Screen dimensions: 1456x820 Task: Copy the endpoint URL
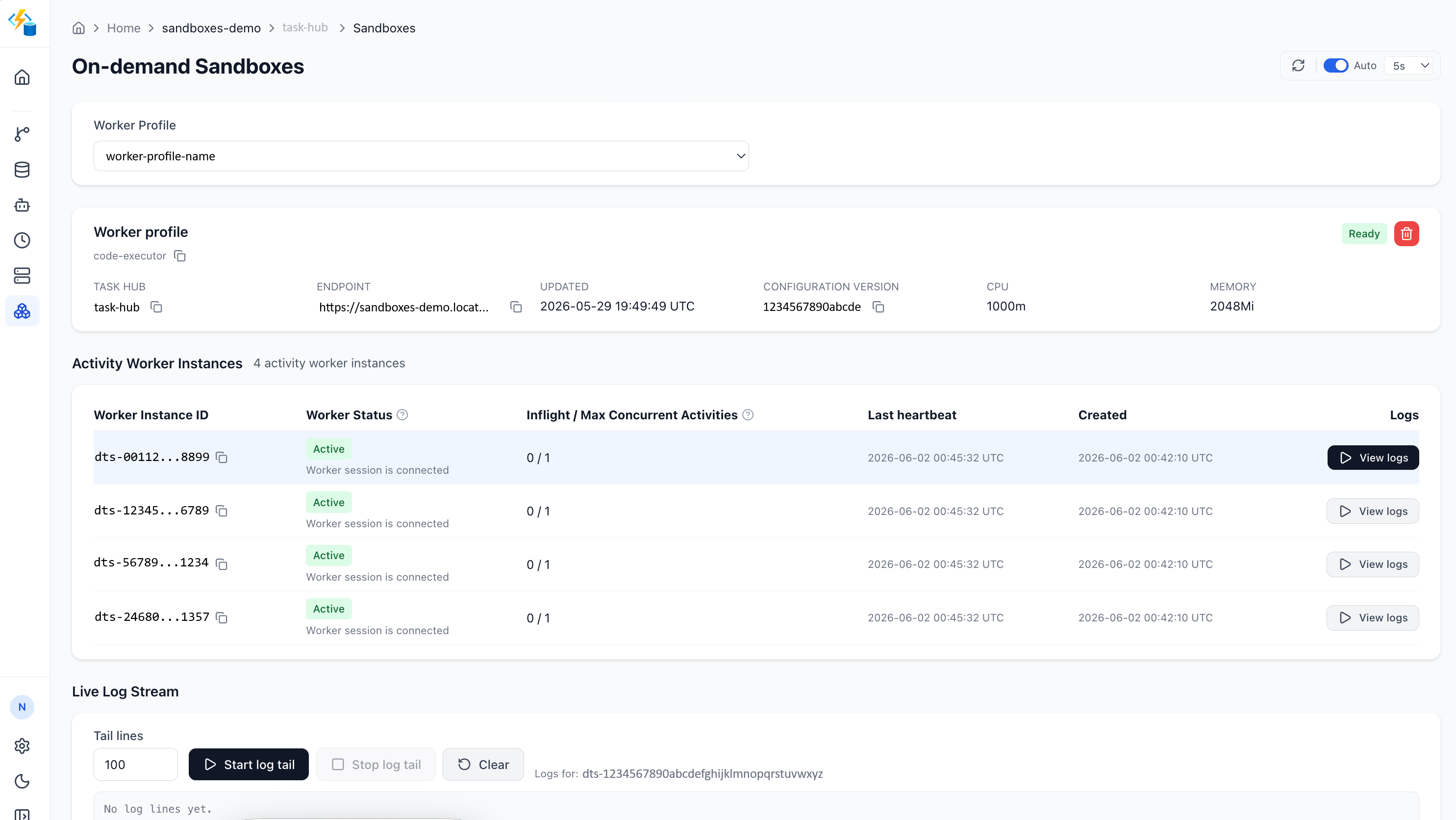tap(515, 307)
